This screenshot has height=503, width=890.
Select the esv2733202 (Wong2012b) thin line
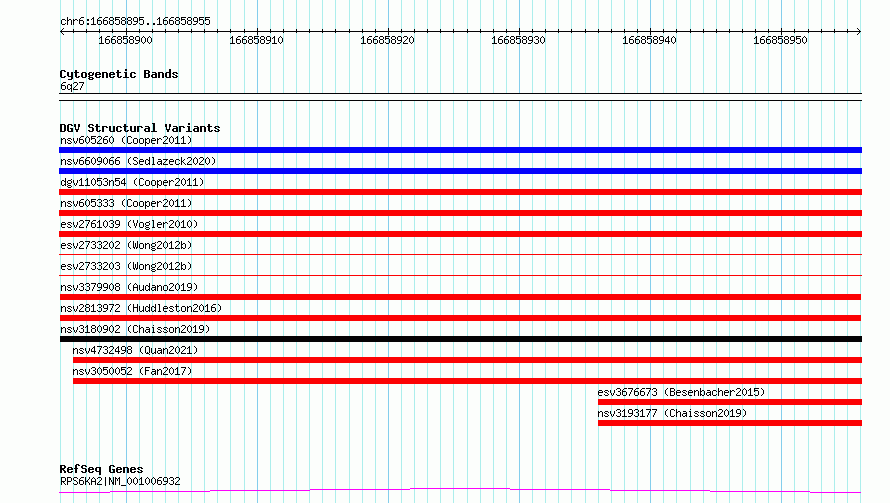click(x=460, y=254)
